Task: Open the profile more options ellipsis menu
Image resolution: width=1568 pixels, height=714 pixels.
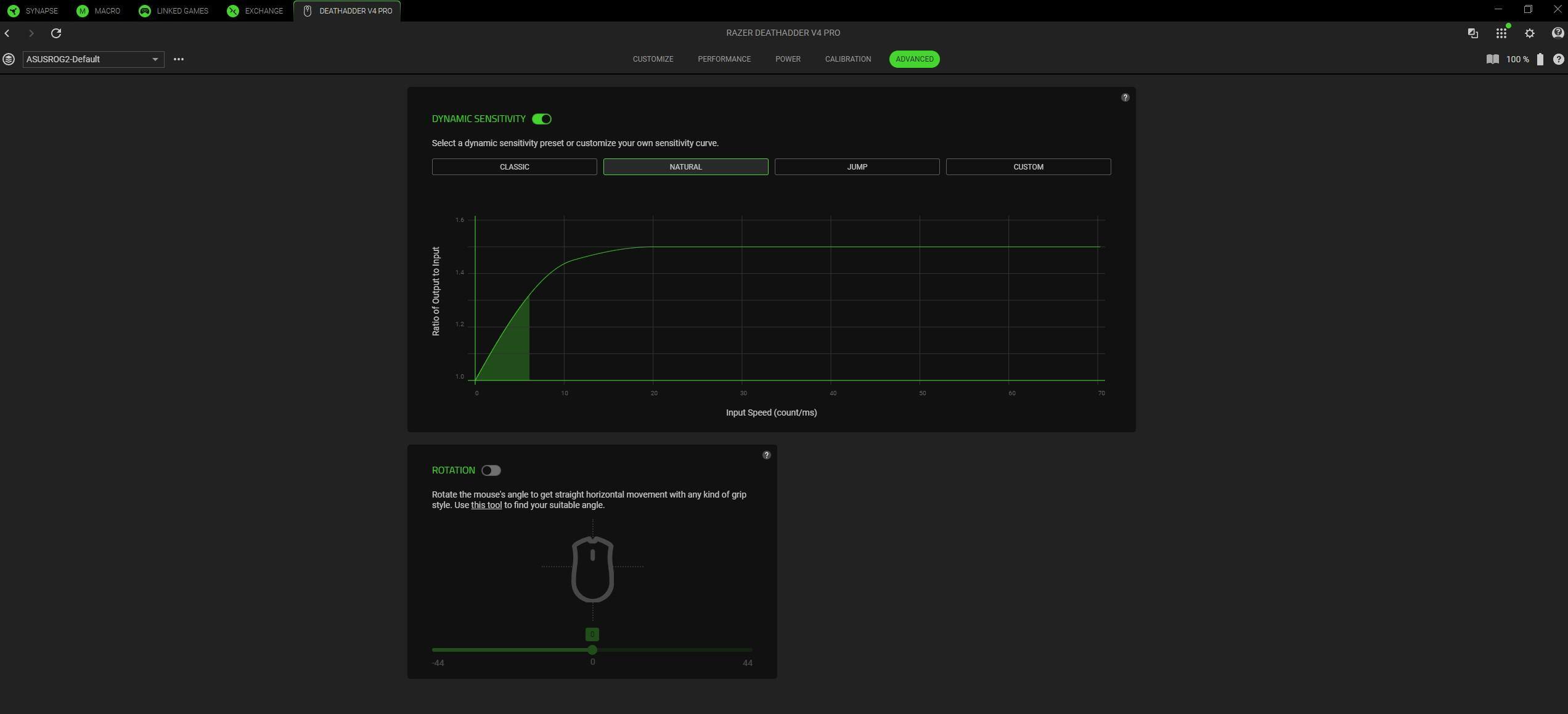Action: (179, 59)
